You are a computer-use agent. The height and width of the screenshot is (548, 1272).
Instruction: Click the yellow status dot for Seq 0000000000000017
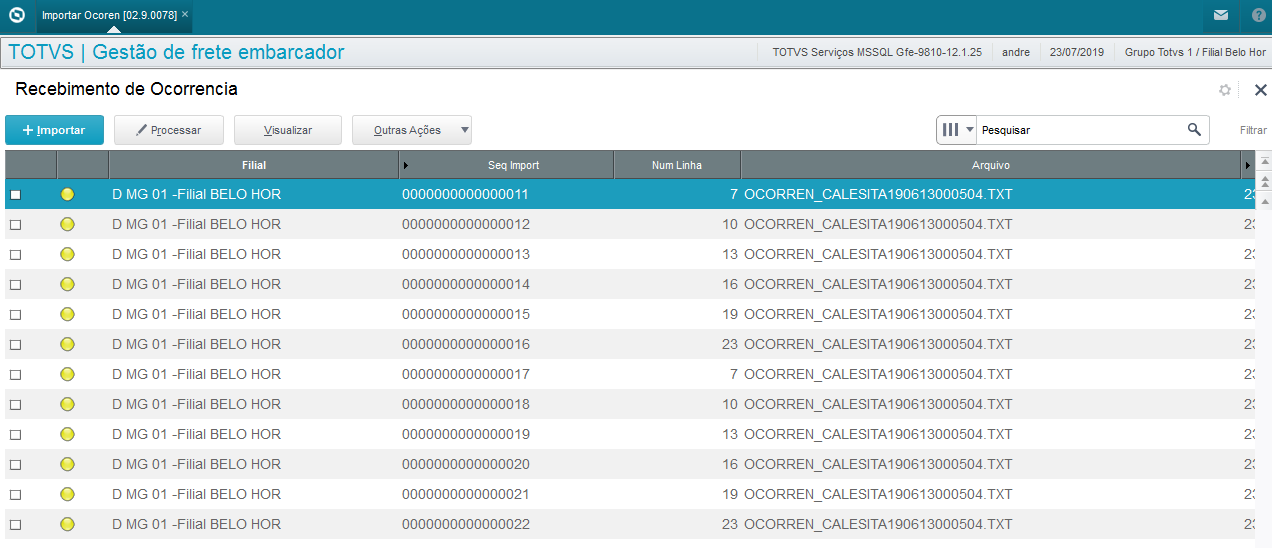(x=67, y=374)
